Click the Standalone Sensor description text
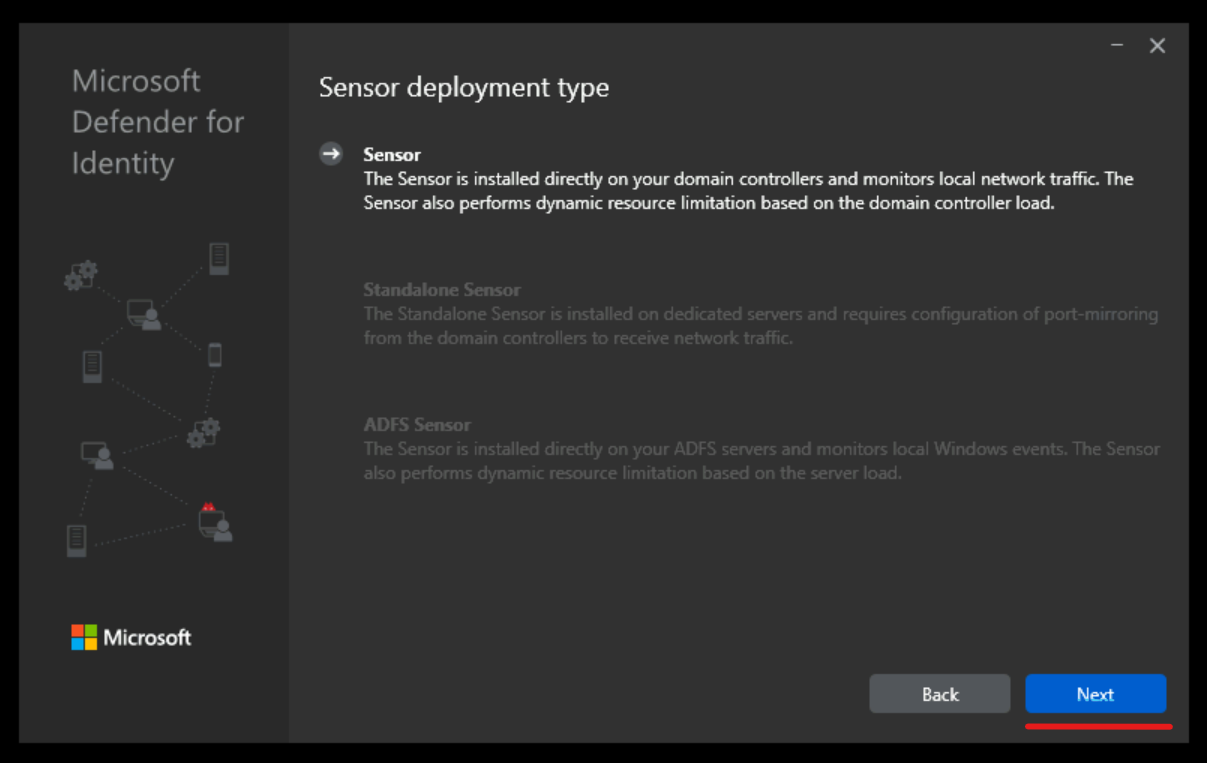This screenshot has width=1207, height=763. [761, 325]
